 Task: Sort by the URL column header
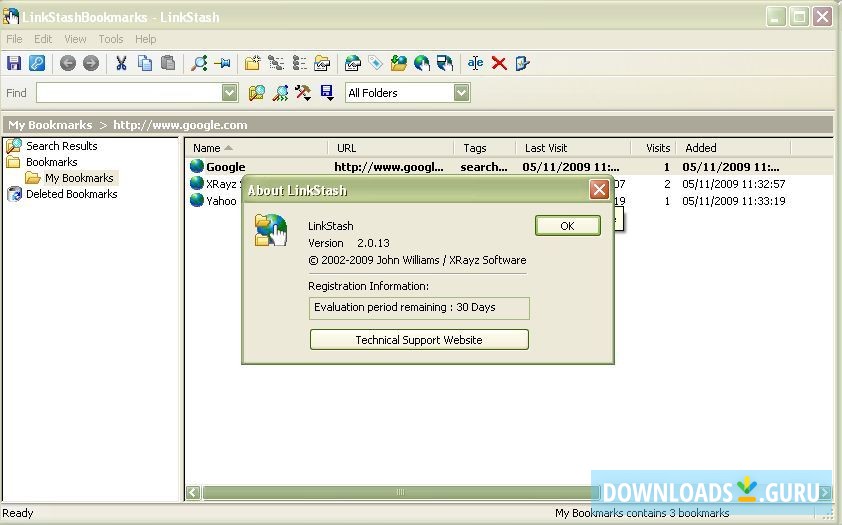click(x=391, y=148)
